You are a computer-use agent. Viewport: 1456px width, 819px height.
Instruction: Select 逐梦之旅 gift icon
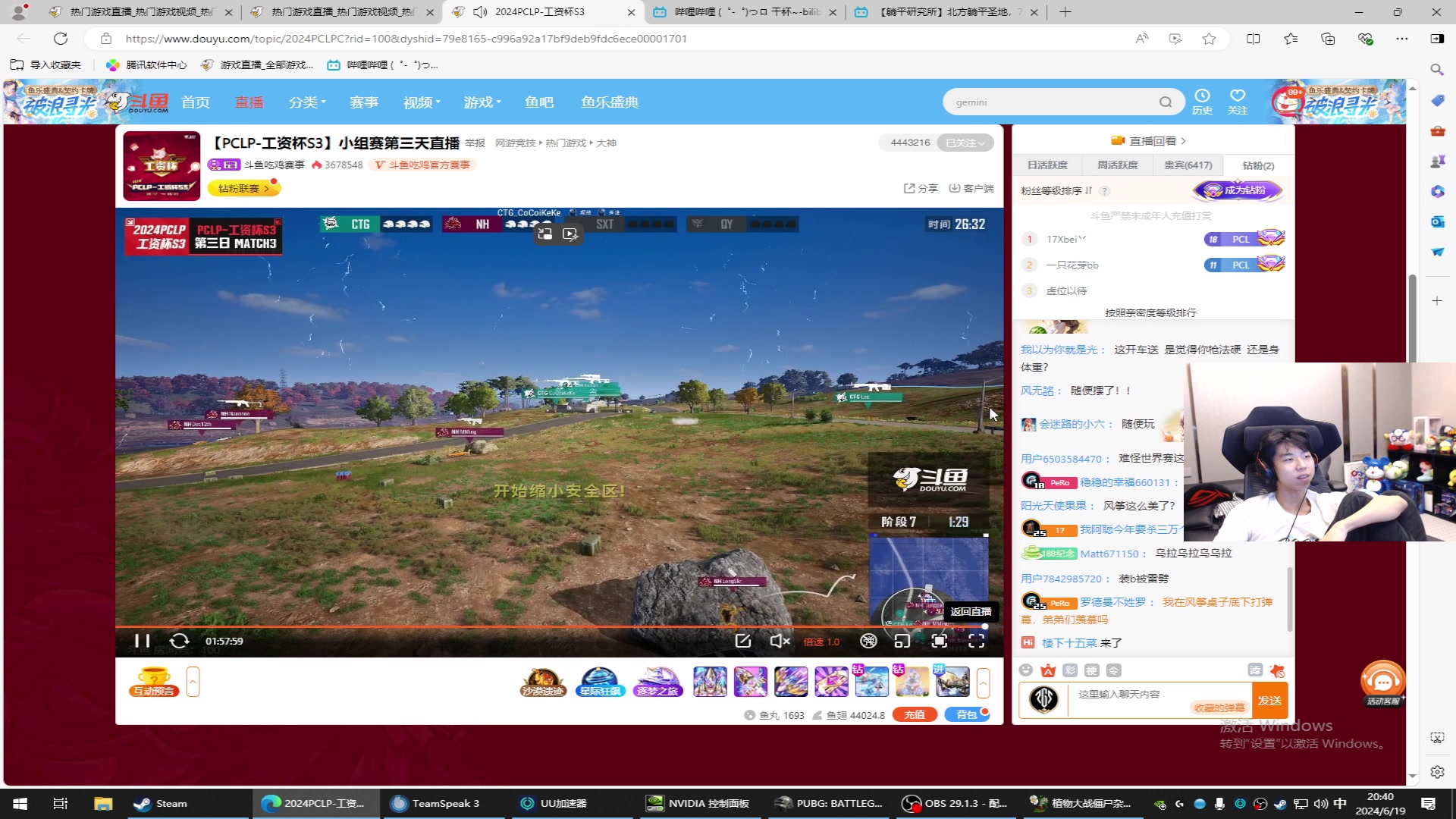point(657,681)
